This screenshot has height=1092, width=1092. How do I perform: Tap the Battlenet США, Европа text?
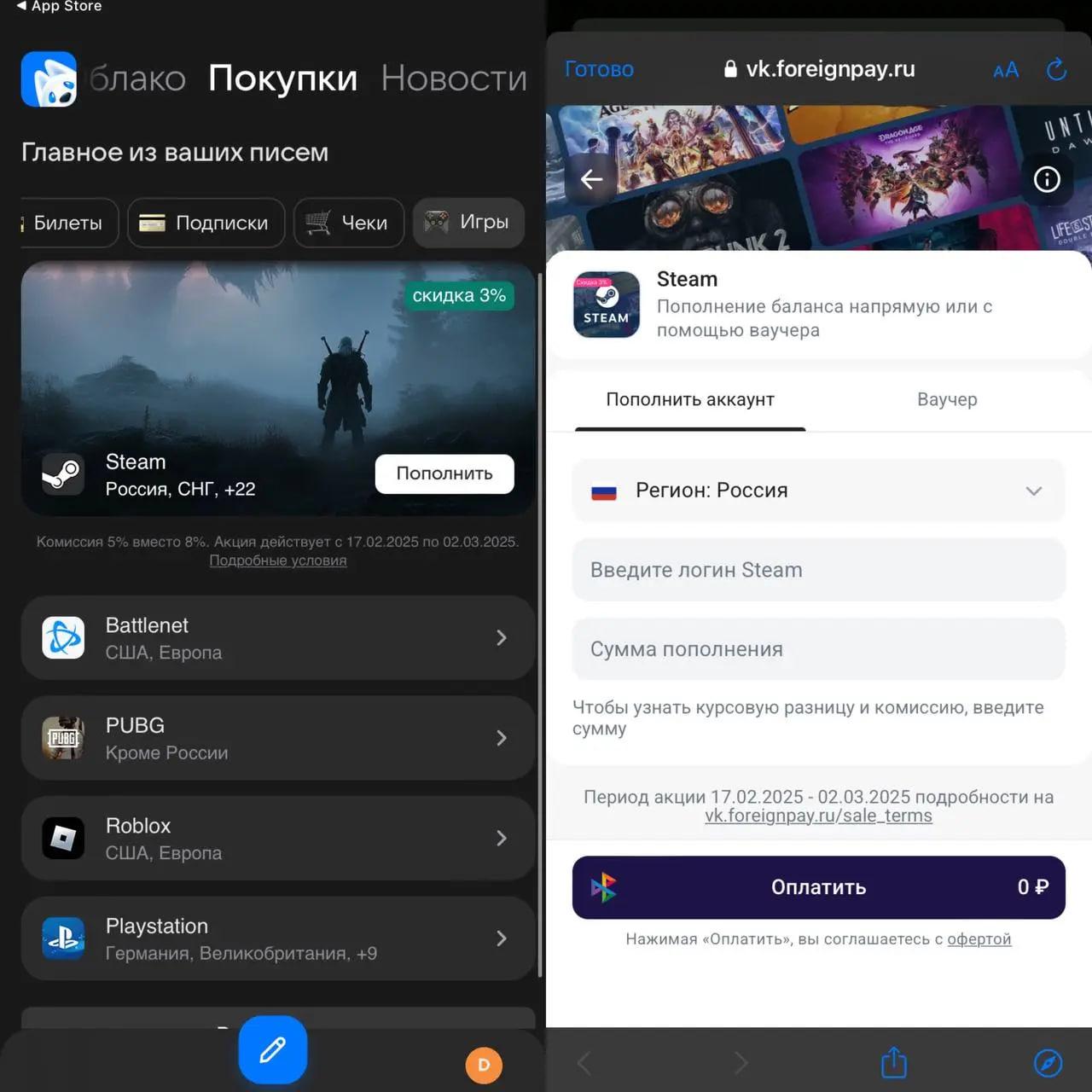tap(164, 653)
